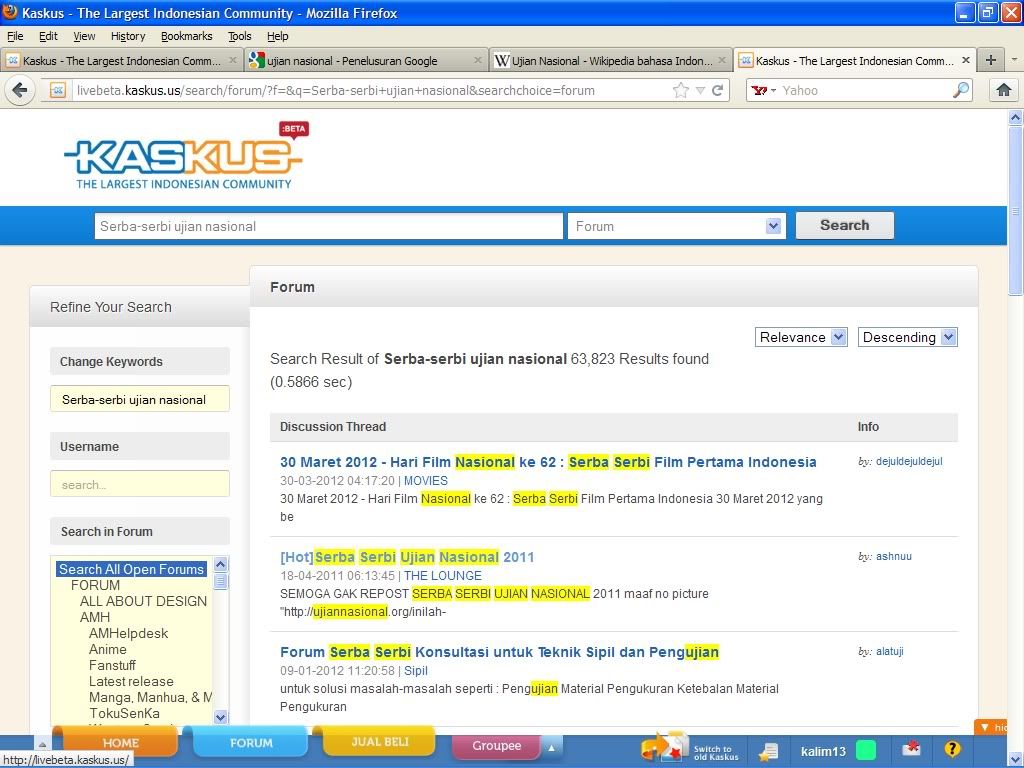The image size is (1024, 768).
Task: Open the Firefox Home page icon
Action: click(x=1004, y=90)
